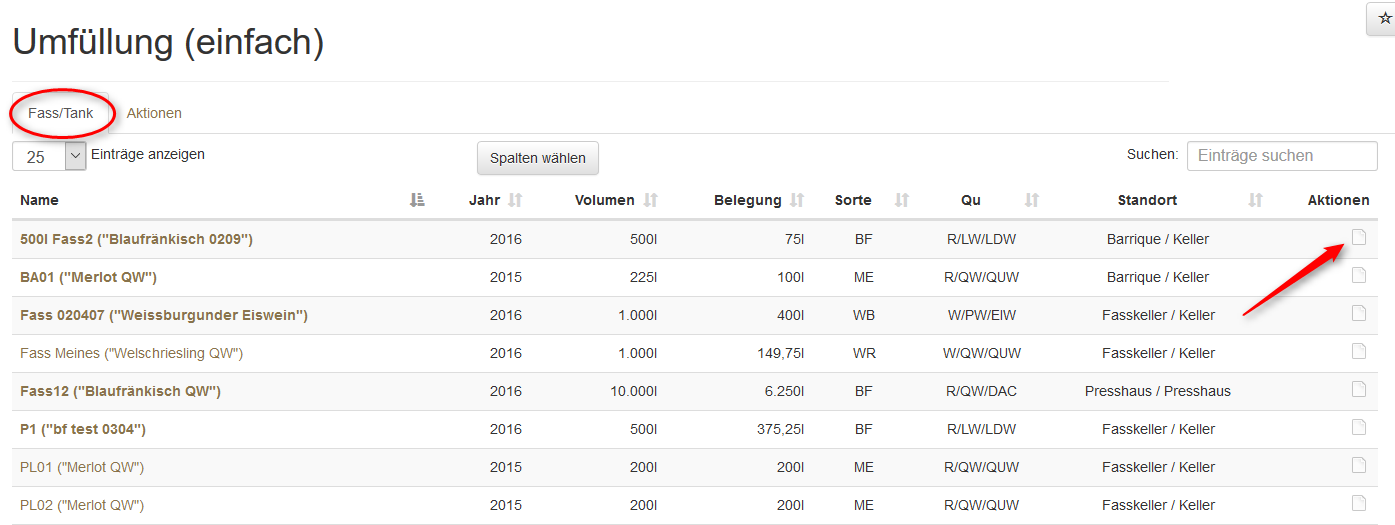Open the Fass12 Blaufränkisch QW entry
This screenshot has width=1395, height=525.
pos(120,391)
